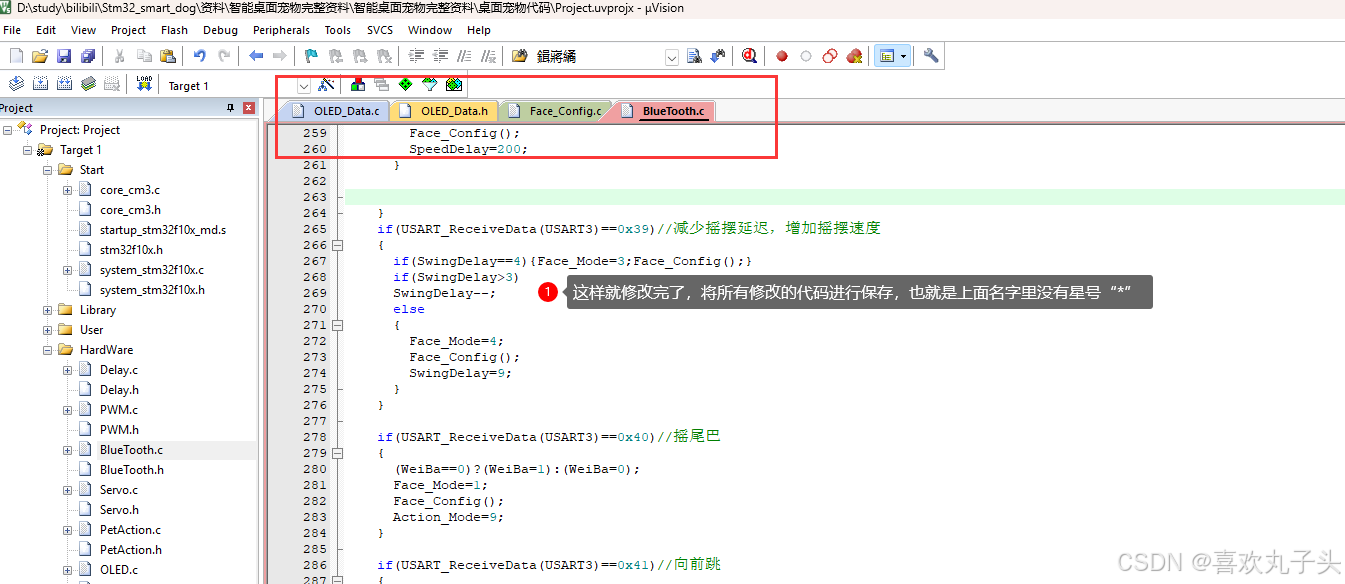Screen dimensions: 1345x584
Task: Click the Kill All Breakpoints icon
Action: tap(854, 56)
